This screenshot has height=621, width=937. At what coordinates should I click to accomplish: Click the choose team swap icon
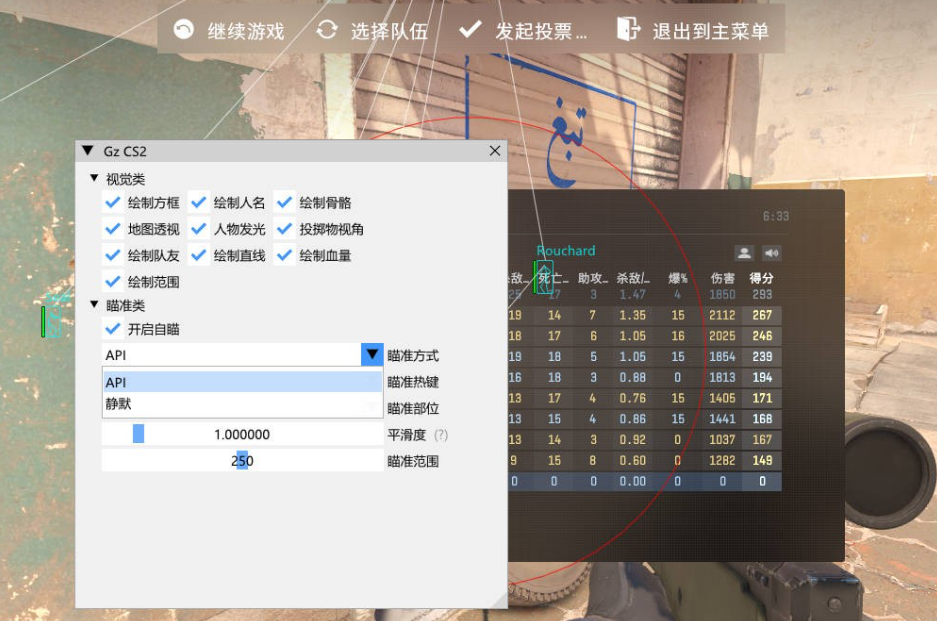327,29
